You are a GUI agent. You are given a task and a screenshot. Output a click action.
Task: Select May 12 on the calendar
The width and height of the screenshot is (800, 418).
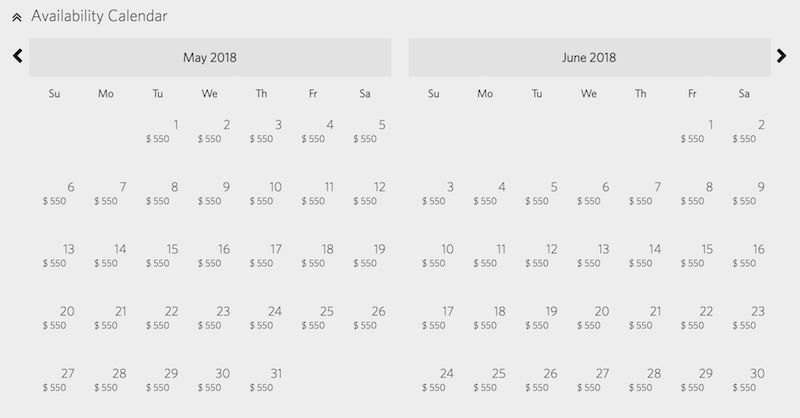click(x=365, y=193)
